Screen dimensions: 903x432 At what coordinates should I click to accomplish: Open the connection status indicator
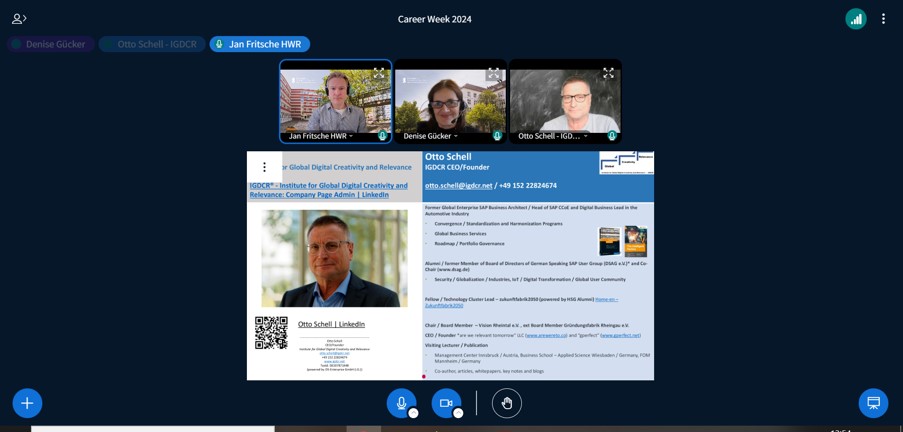point(856,19)
